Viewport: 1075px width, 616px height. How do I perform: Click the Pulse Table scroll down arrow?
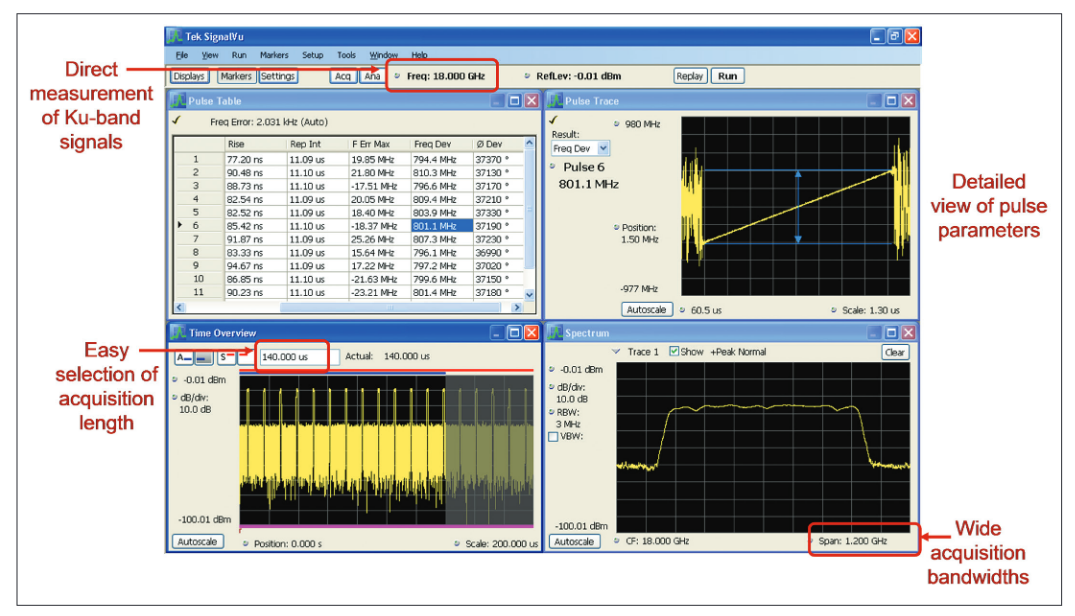(530, 295)
